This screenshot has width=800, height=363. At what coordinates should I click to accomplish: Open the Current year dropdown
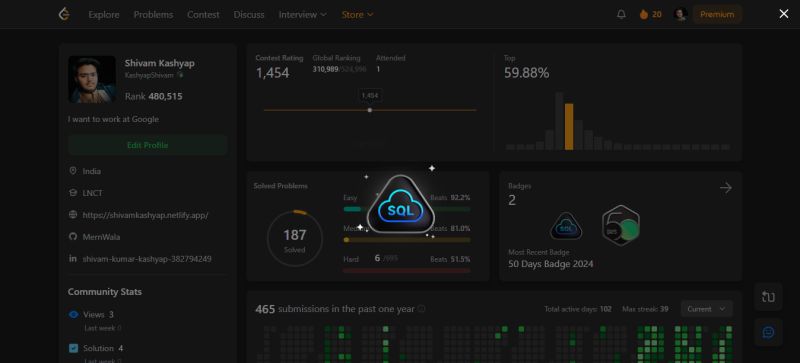click(707, 309)
